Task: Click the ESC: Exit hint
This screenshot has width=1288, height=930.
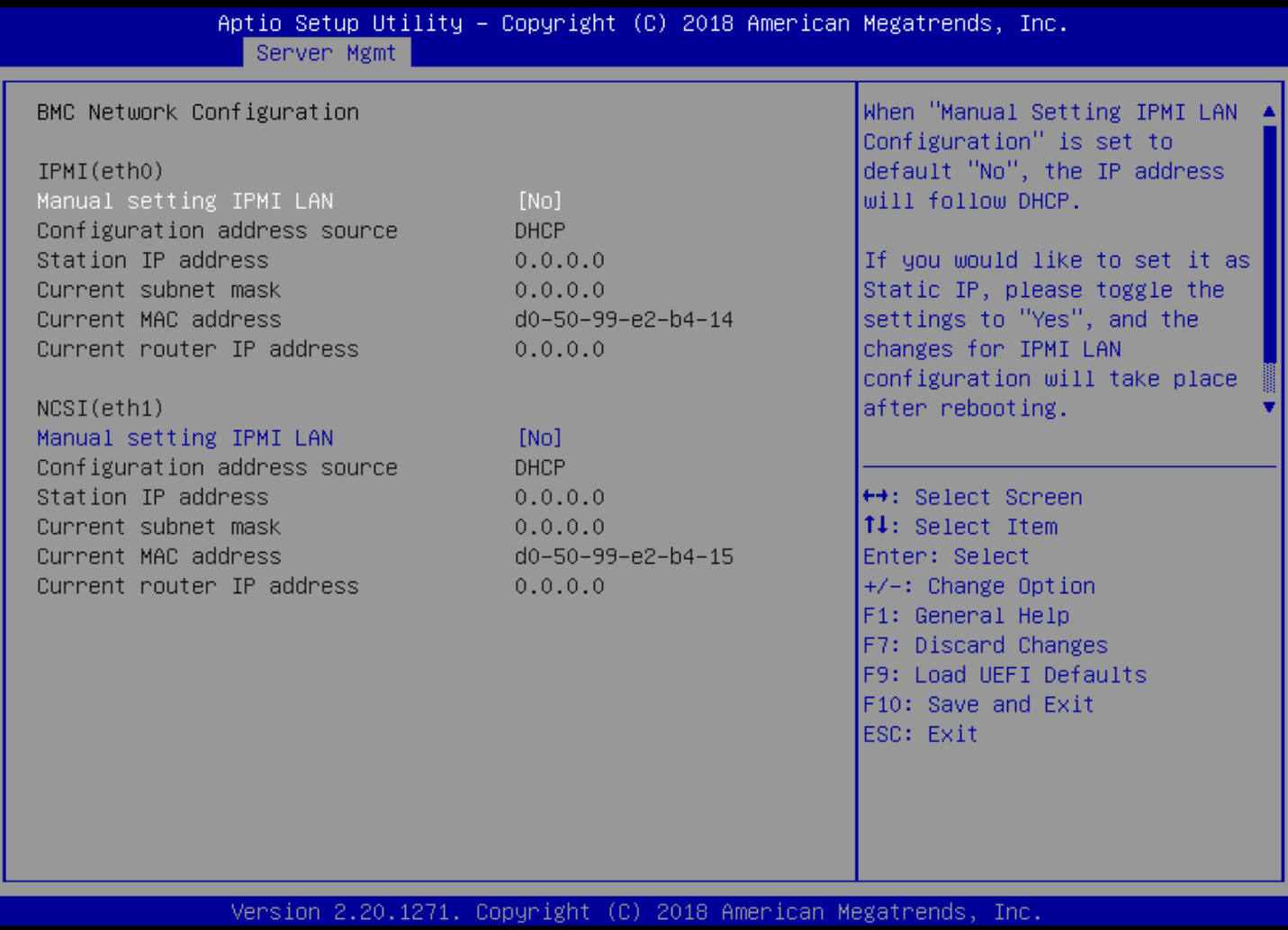Action: coord(920,735)
